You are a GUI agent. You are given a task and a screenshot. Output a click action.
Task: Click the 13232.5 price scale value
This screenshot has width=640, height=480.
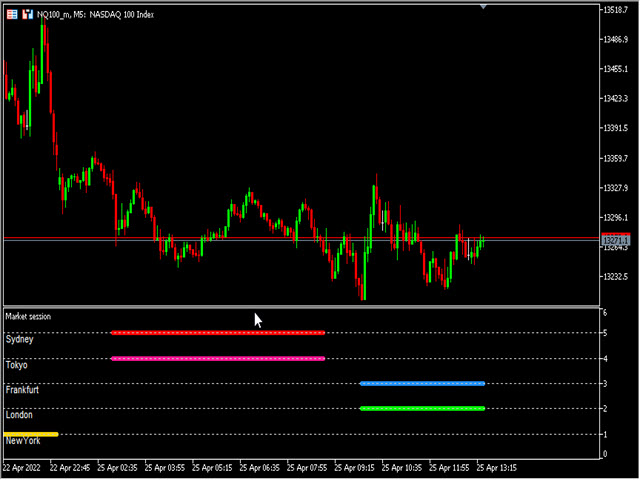pyautogui.click(x=616, y=277)
